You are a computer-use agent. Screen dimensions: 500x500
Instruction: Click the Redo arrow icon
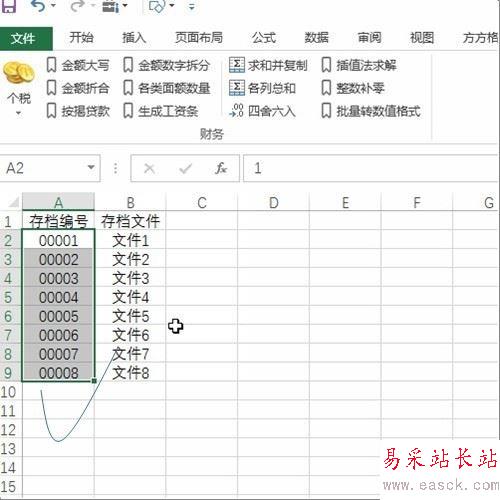(x=77, y=6)
